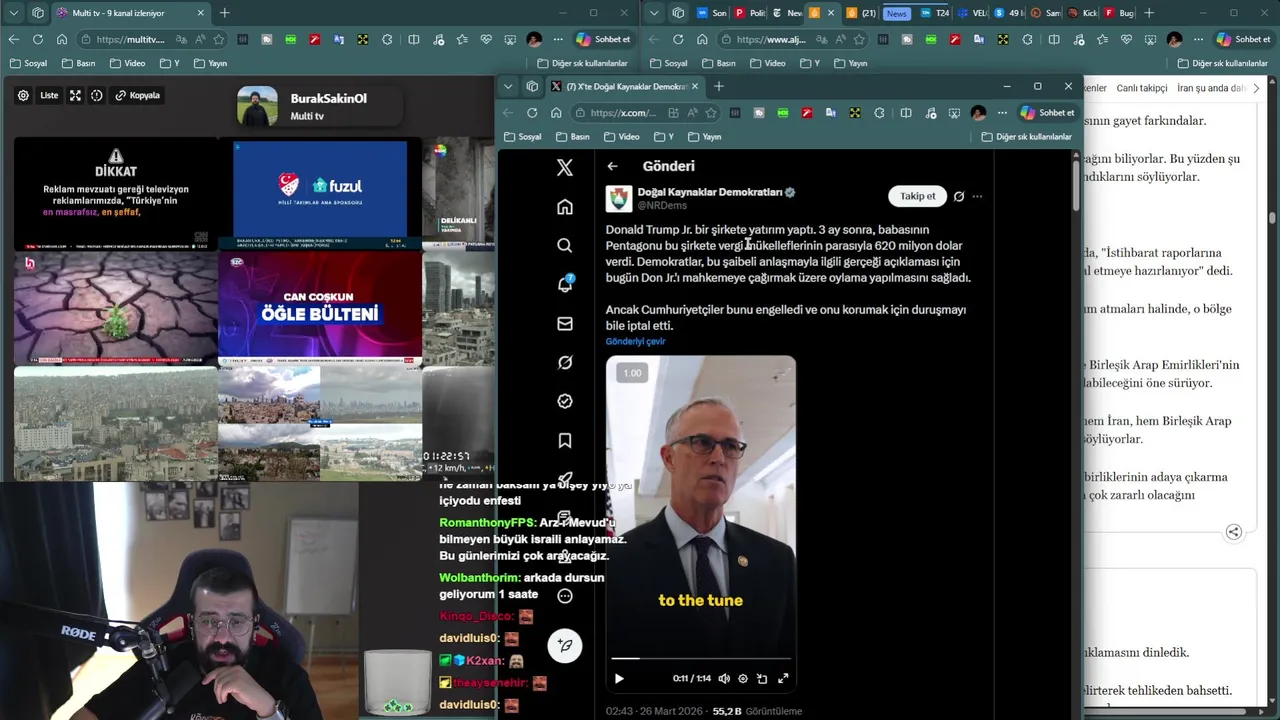The image size is (1280, 720).
Task: Open profile avatar in Al Jazeera window
Action: pos(1174,39)
